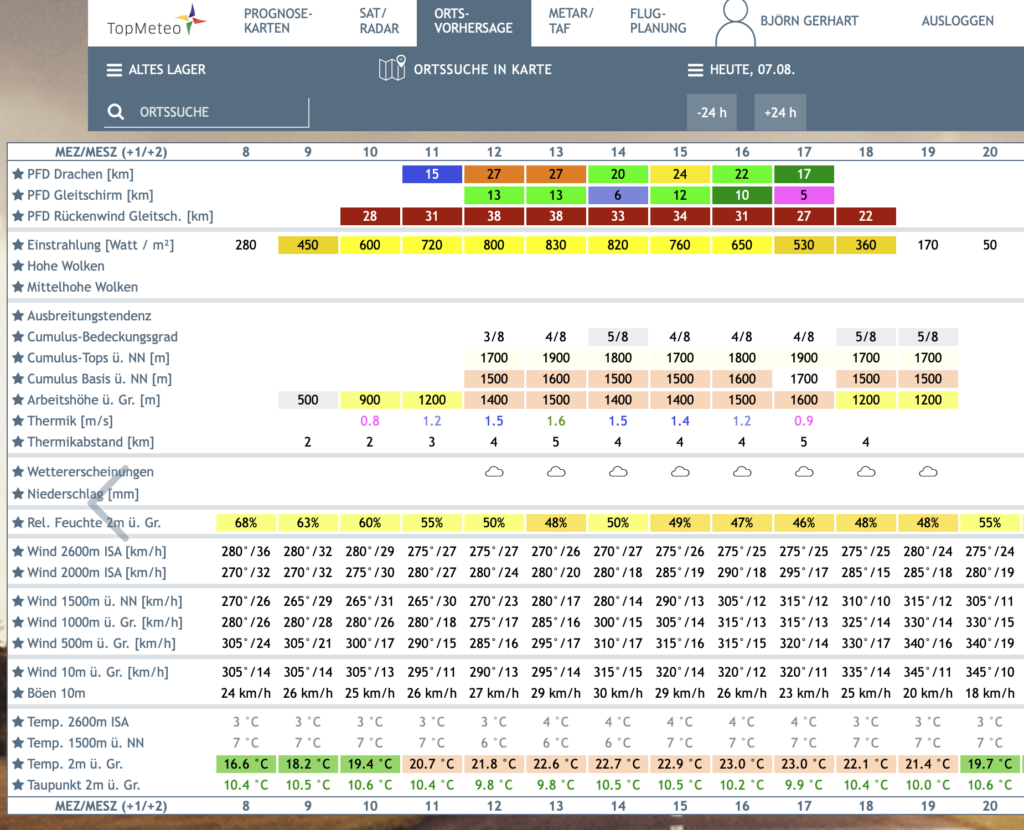Click the +24 h button
The image size is (1024, 830).
(x=780, y=112)
